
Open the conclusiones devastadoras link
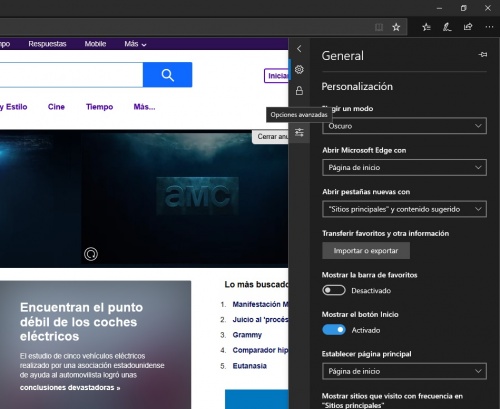point(70,388)
